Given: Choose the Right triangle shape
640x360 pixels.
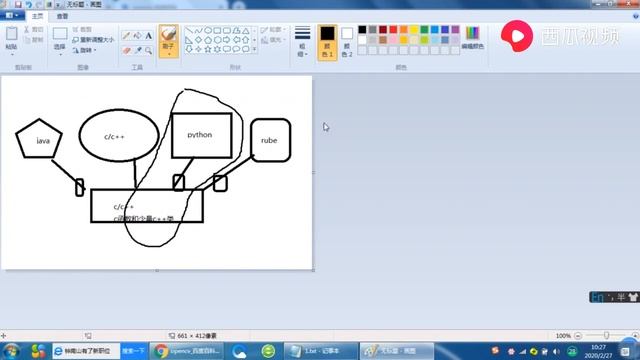Looking at the screenshot, I should coord(189,40).
